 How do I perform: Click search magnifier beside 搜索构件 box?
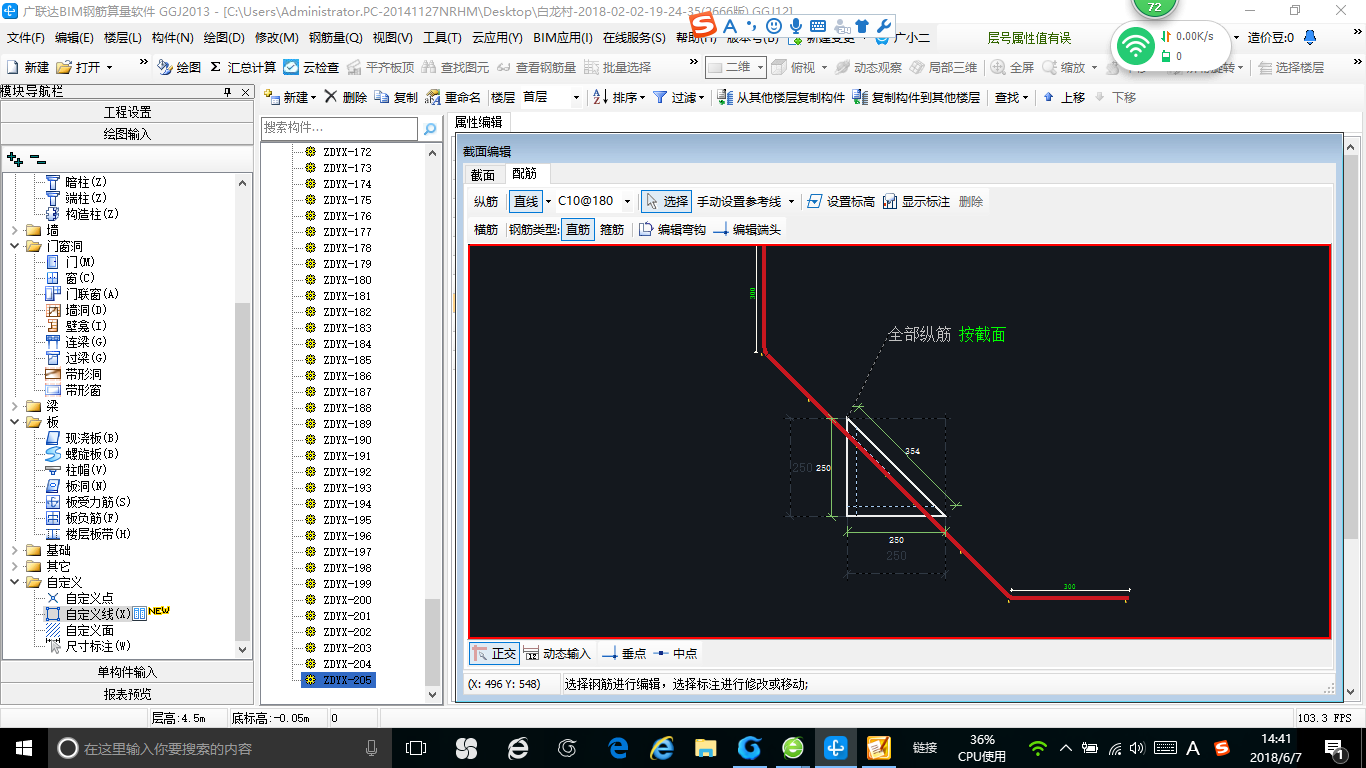click(430, 129)
